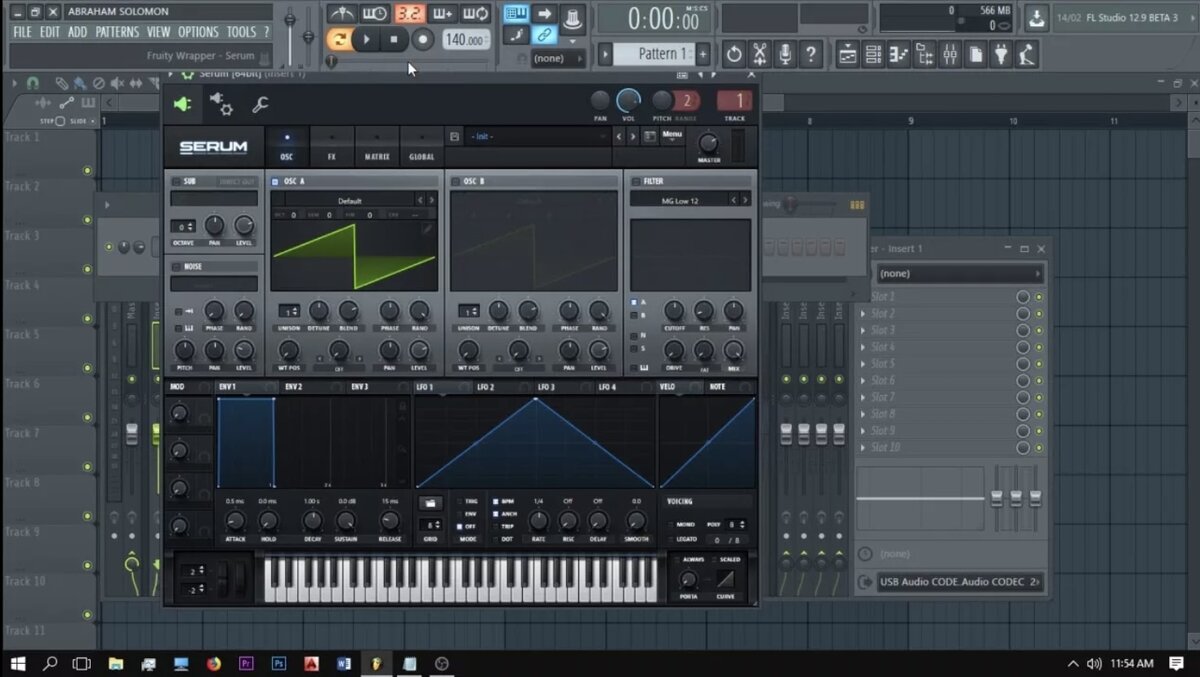Open the help question mark icon
1200x677 pixels.
(812, 54)
